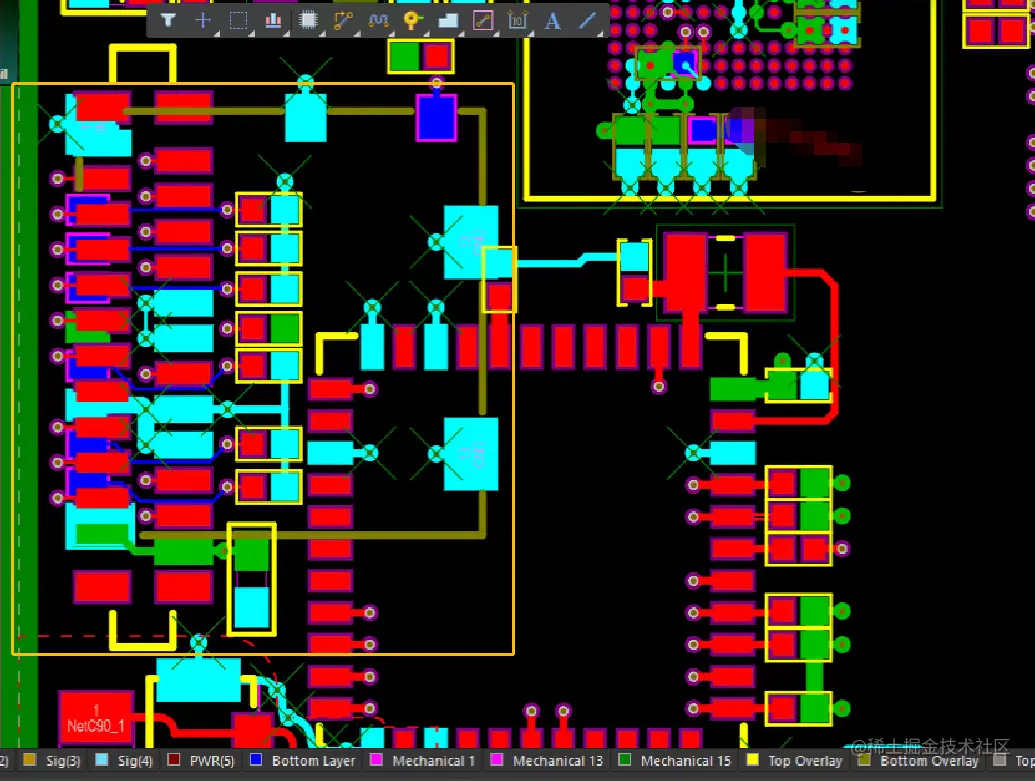Image resolution: width=1035 pixels, height=781 pixels.
Task: Activate the PWR(5) layer tab
Action: click(x=201, y=761)
